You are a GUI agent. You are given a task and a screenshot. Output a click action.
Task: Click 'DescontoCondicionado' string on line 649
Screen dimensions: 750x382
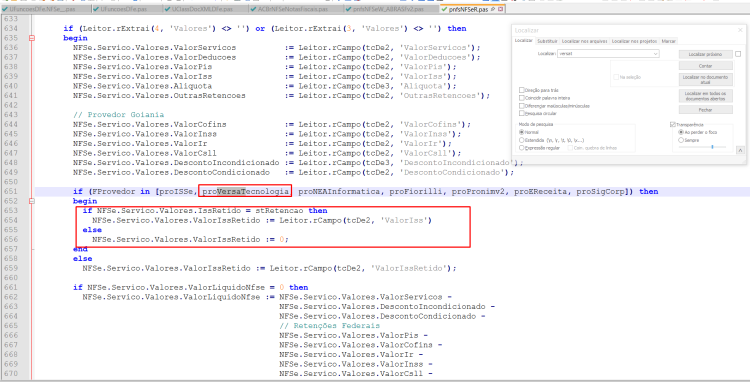coord(452,172)
